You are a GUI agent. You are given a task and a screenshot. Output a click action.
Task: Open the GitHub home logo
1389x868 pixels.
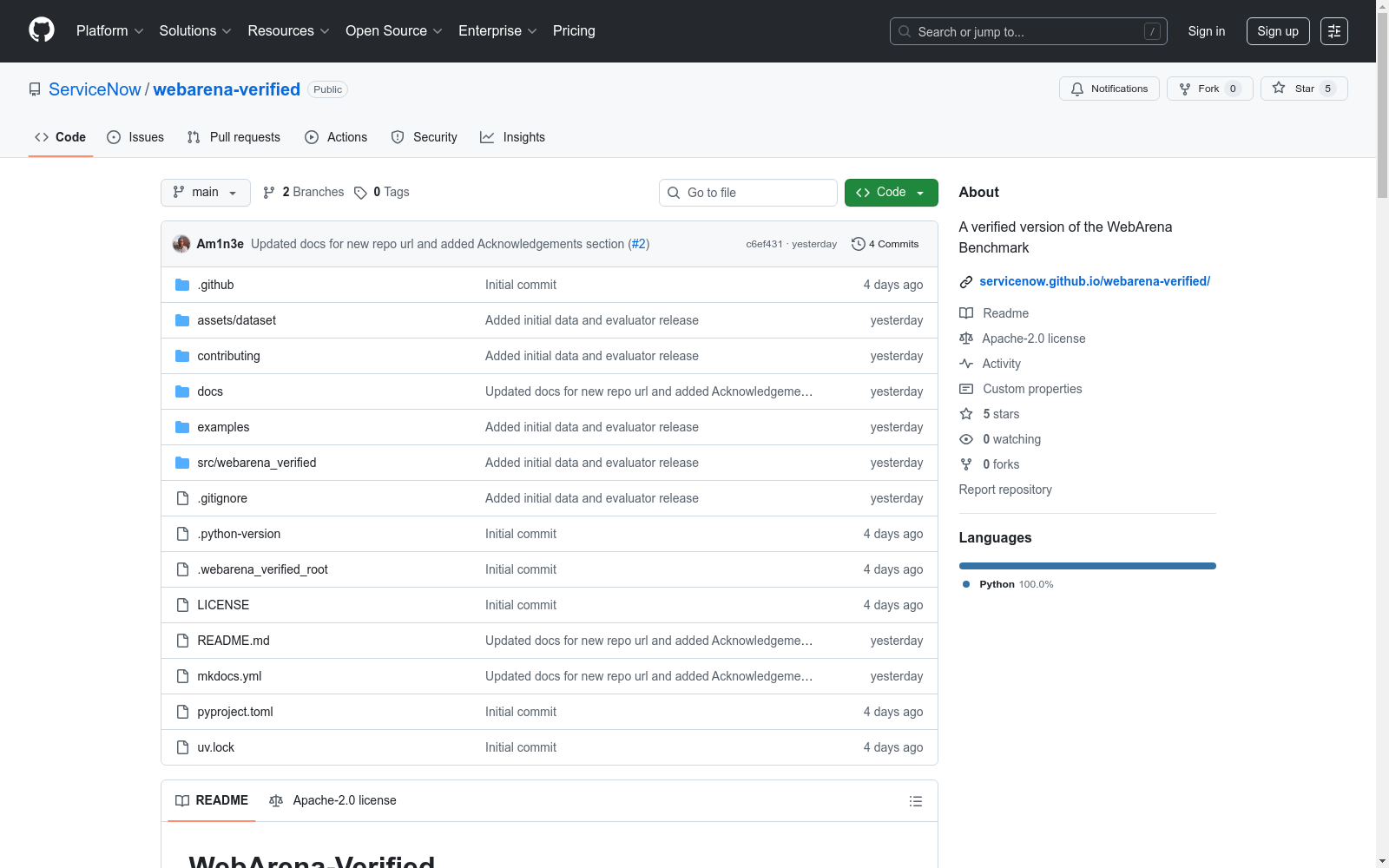42,30
